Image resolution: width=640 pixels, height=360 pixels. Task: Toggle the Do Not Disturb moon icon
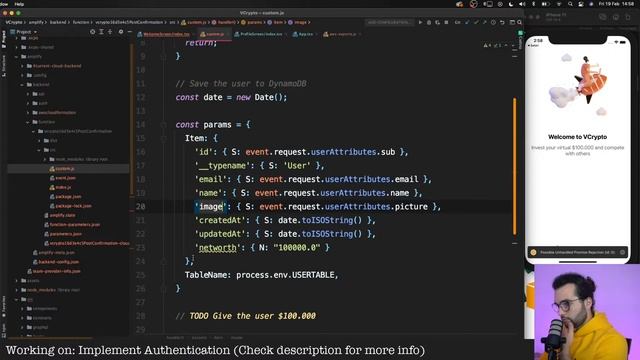511,4
